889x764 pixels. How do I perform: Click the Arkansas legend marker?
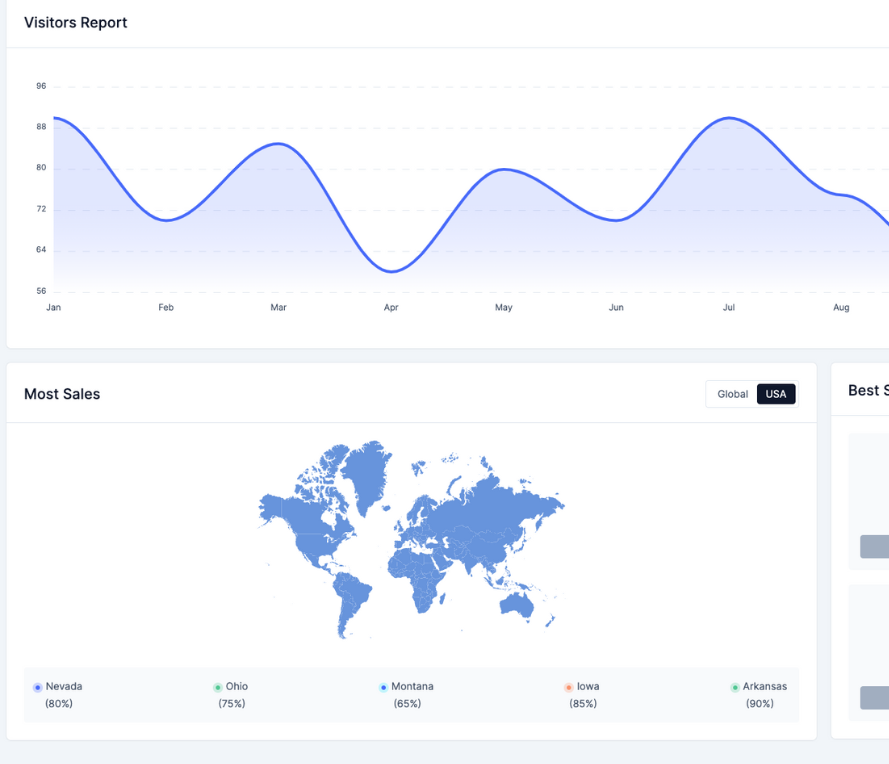click(735, 688)
